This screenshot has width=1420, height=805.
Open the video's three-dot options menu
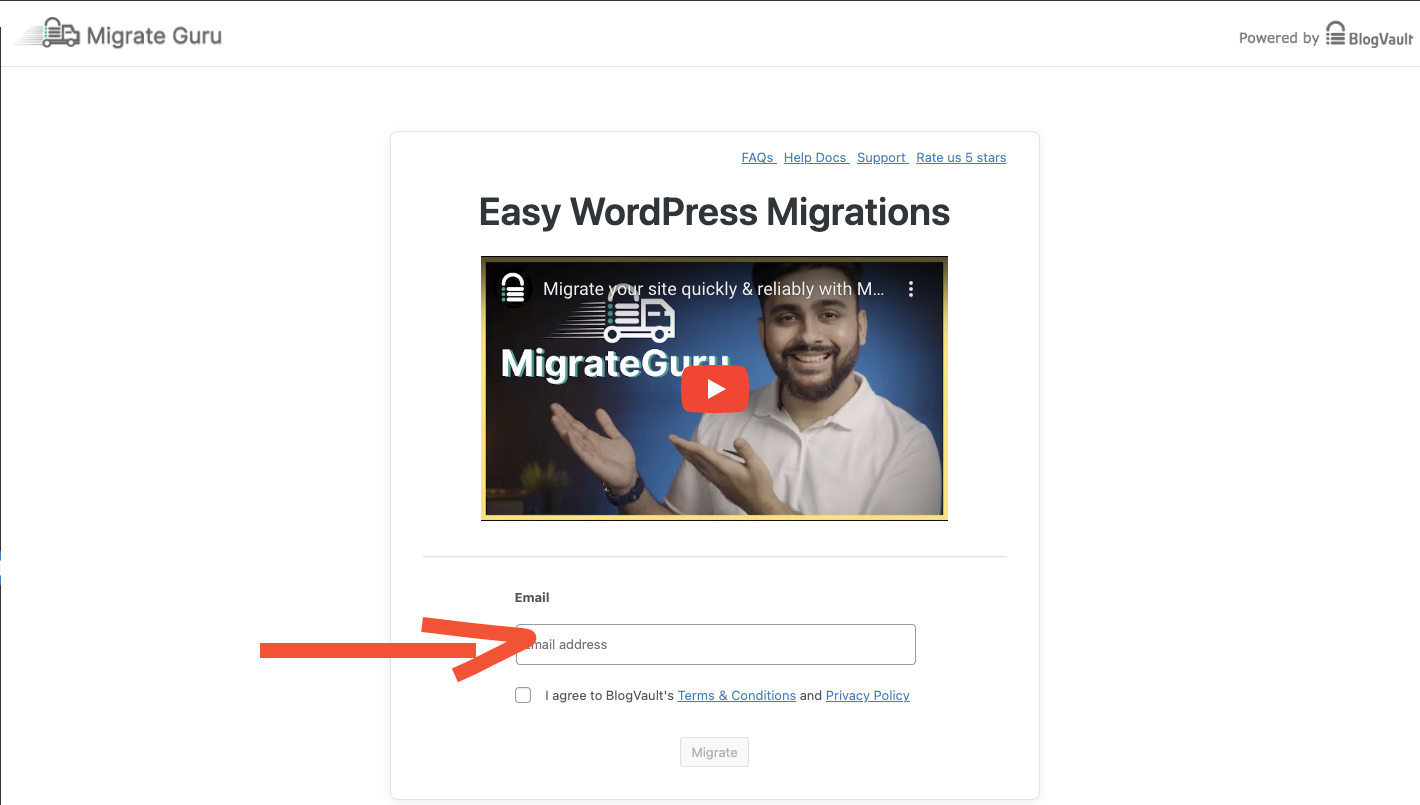coord(910,289)
